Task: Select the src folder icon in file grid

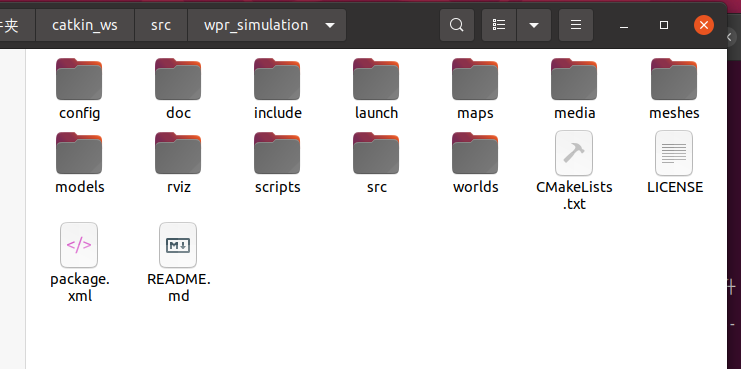Action: [x=376, y=153]
